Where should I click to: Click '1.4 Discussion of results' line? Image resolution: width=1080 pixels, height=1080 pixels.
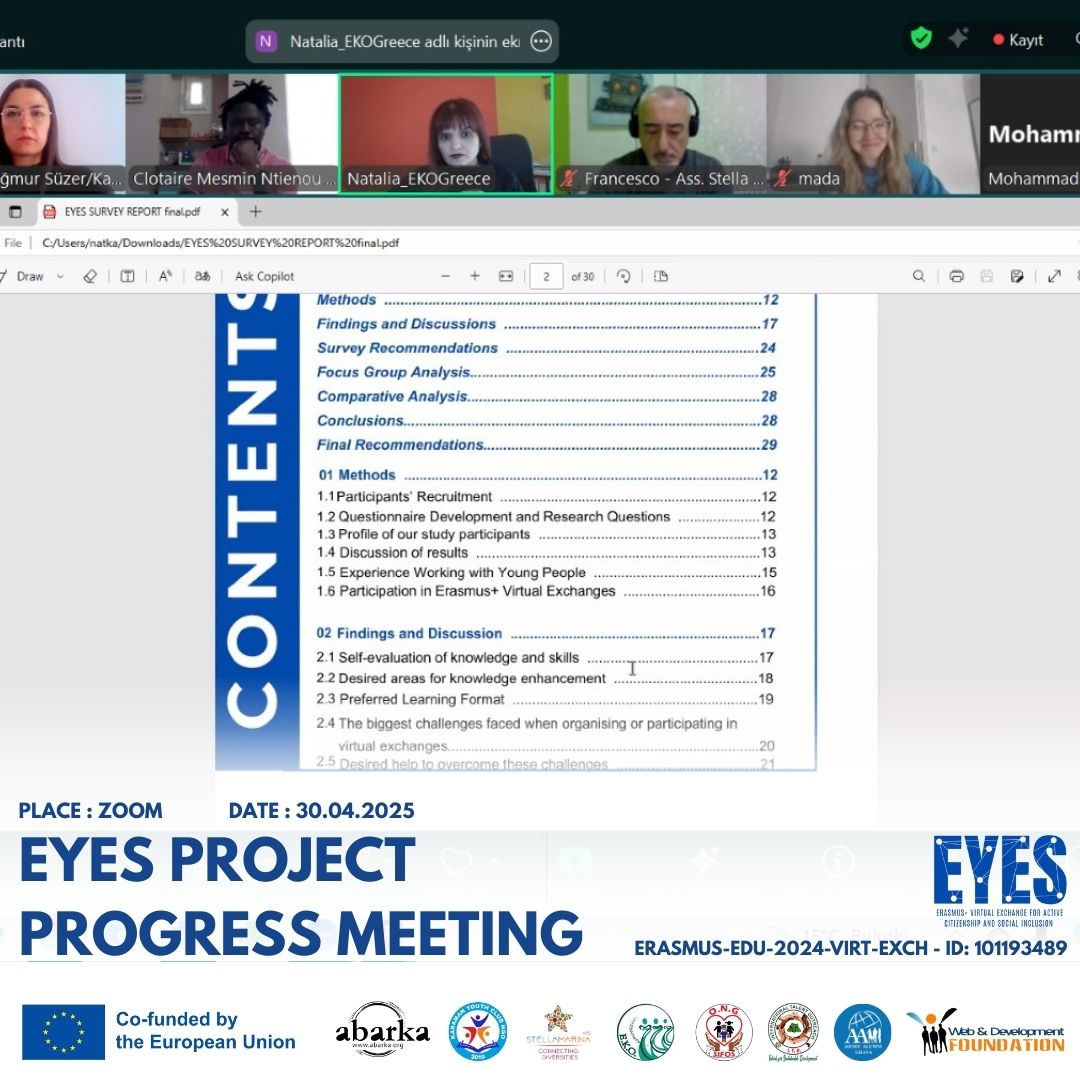click(x=547, y=552)
